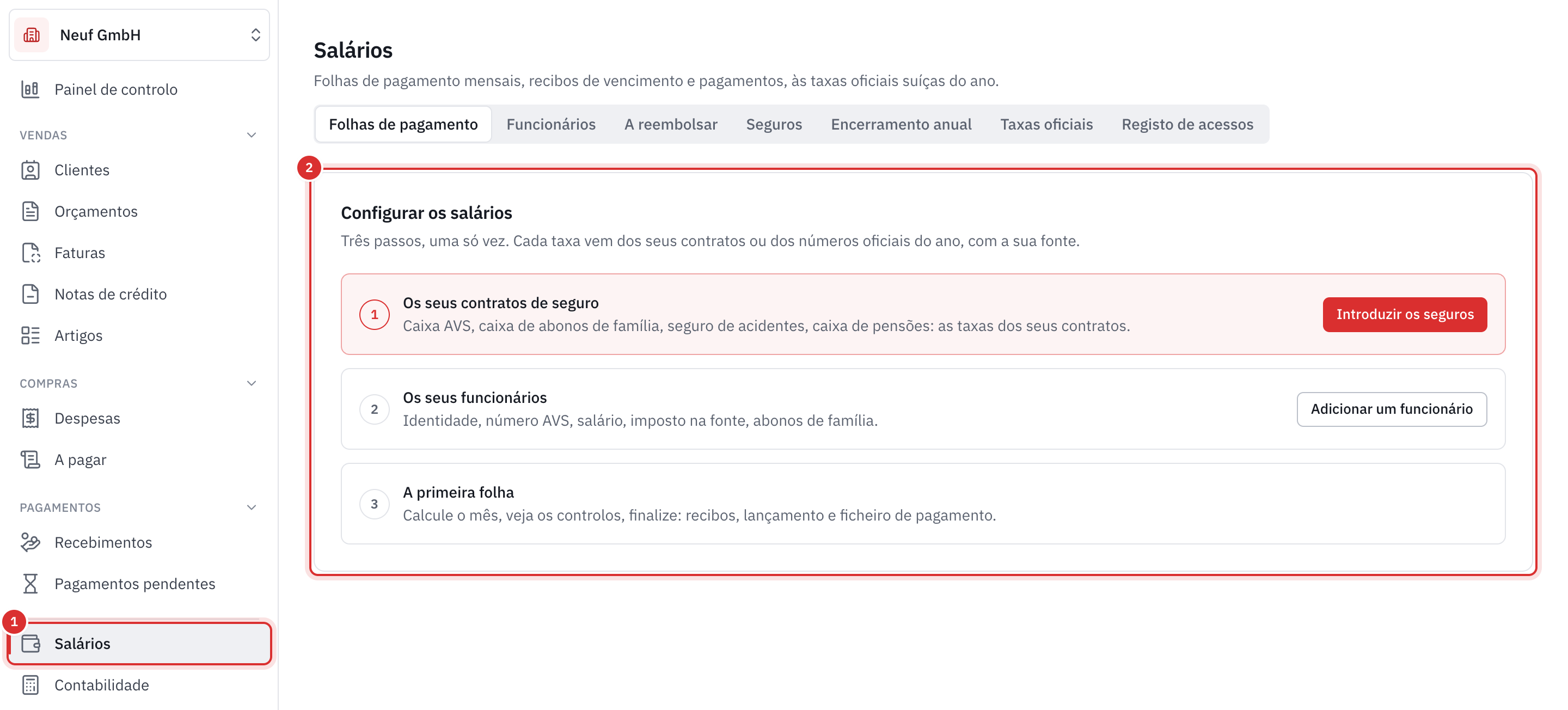Click the step 2 circle for employees
The height and width of the screenshot is (710, 1568).
click(375, 409)
